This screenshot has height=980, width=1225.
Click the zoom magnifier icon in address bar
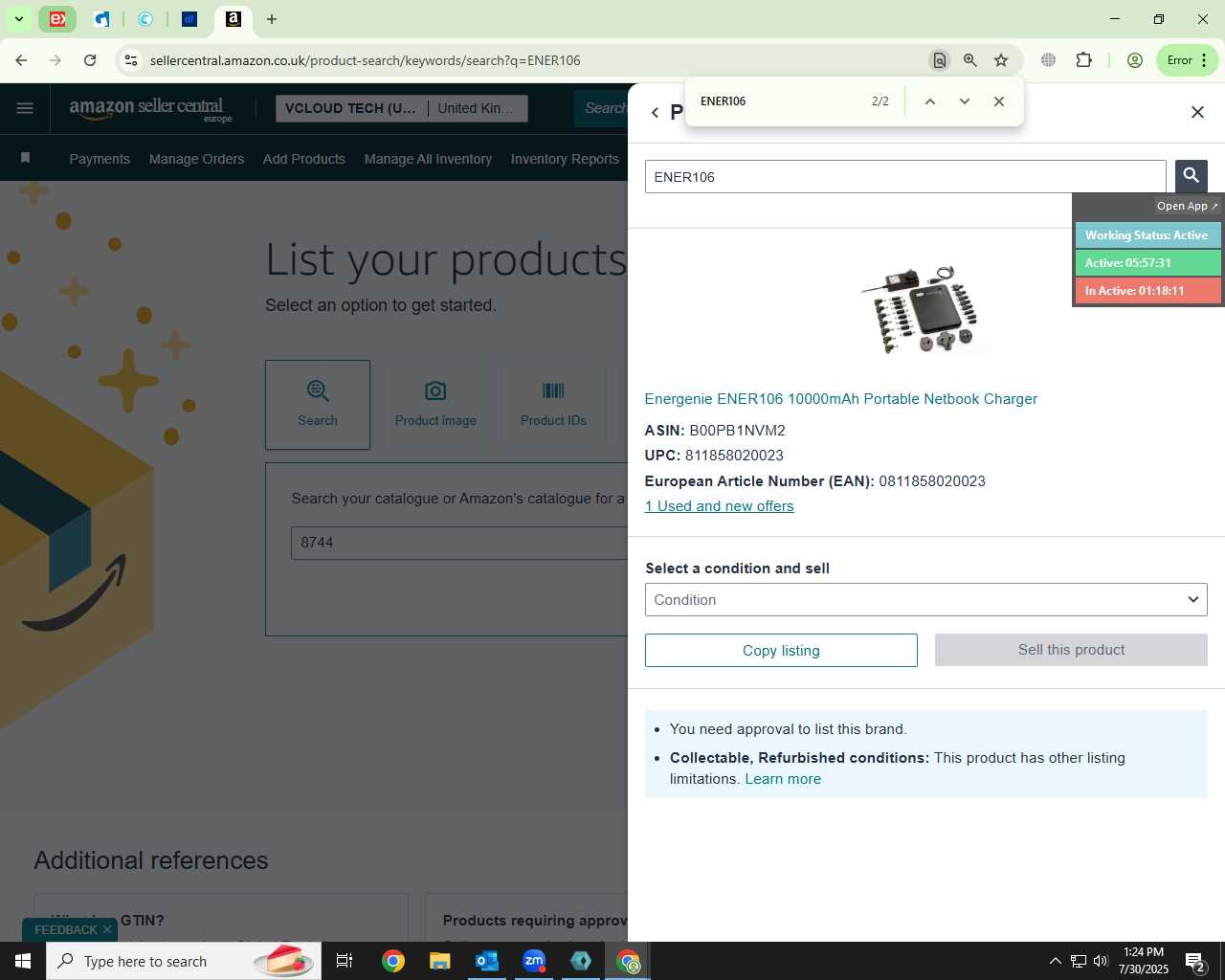coord(970,60)
